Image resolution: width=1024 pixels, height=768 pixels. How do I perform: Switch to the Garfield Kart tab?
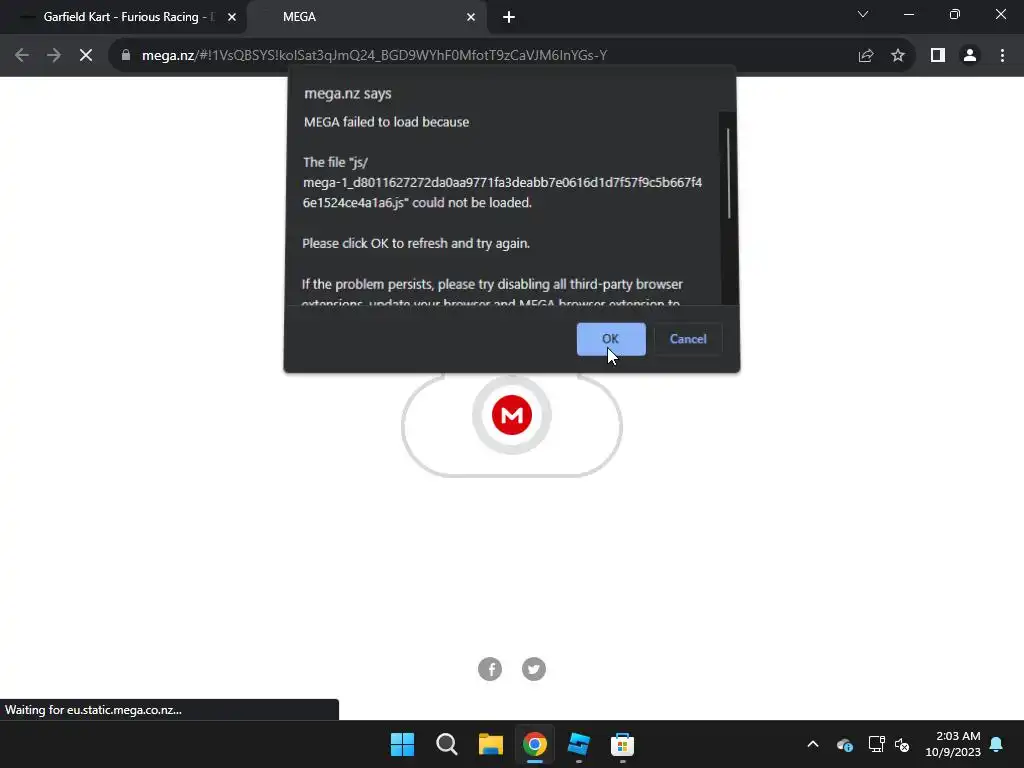tap(122, 17)
